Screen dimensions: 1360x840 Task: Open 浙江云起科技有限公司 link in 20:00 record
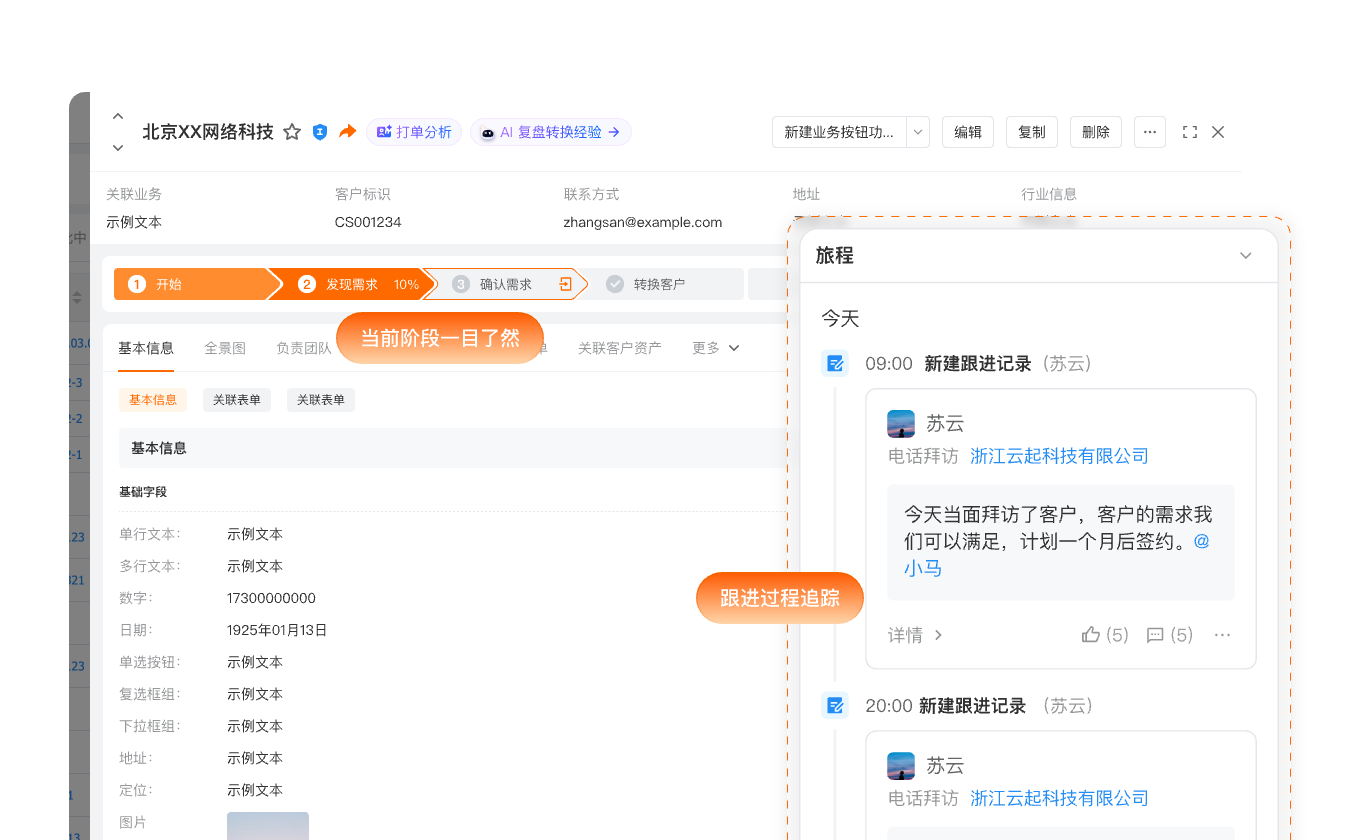(1059, 798)
